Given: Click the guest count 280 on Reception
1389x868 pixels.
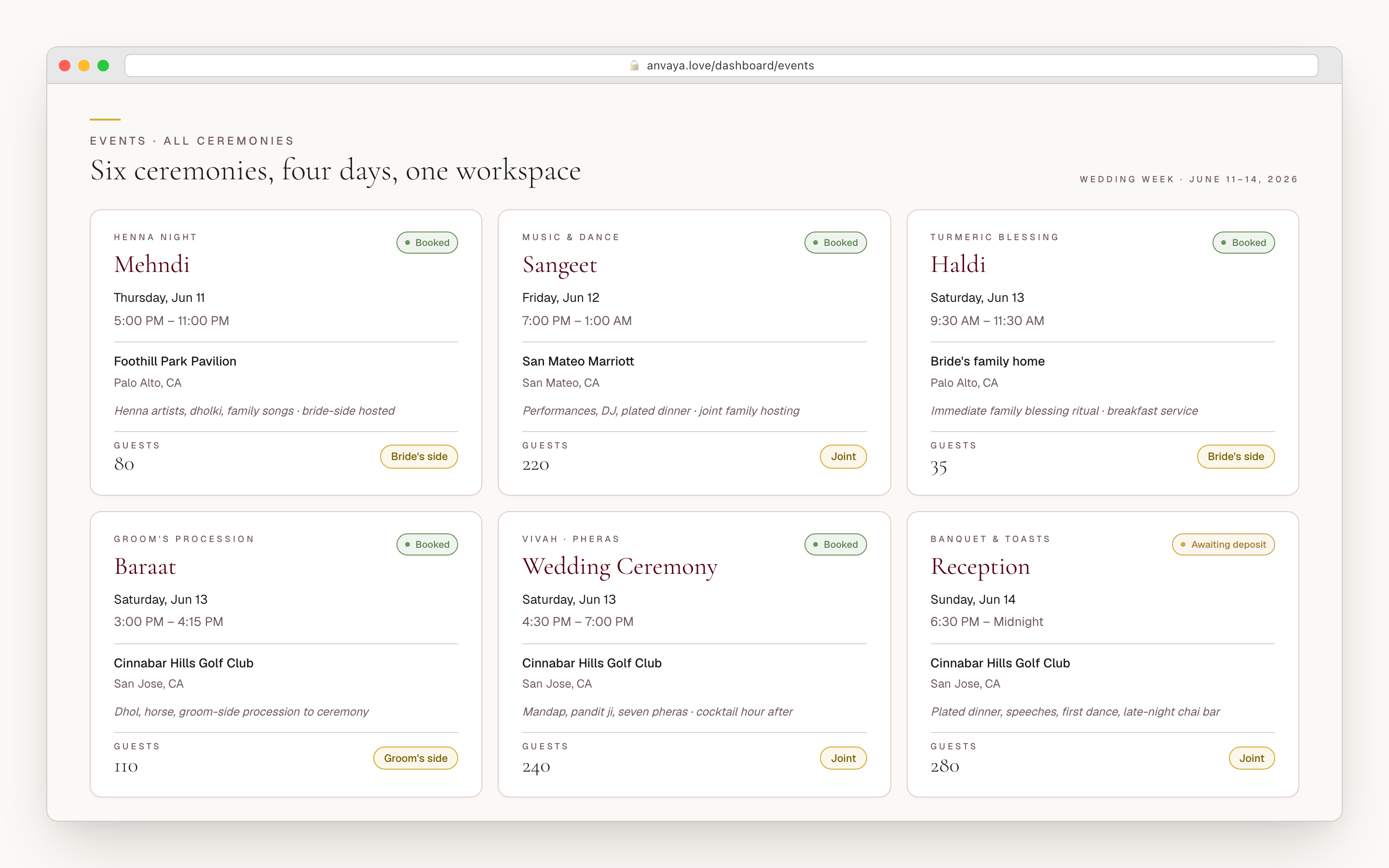Looking at the screenshot, I should [x=945, y=766].
